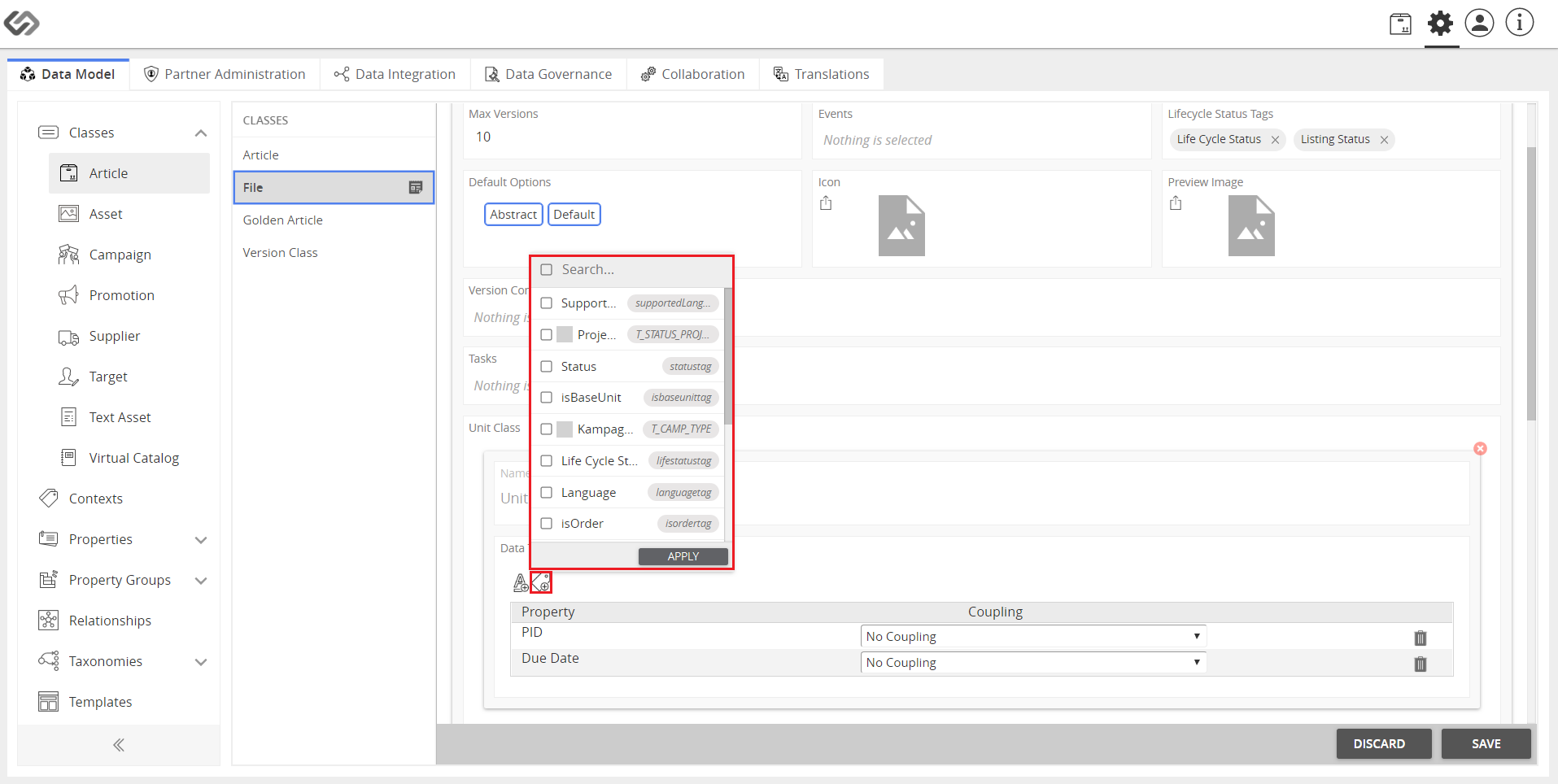The width and height of the screenshot is (1558, 784).
Task: Check the Language languagetag checkbox
Action: (x=547, y=493)
